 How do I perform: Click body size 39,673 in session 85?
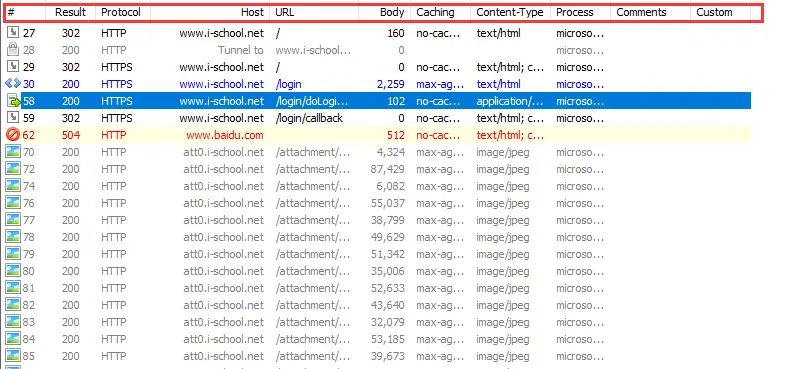(x=387, y=356)
